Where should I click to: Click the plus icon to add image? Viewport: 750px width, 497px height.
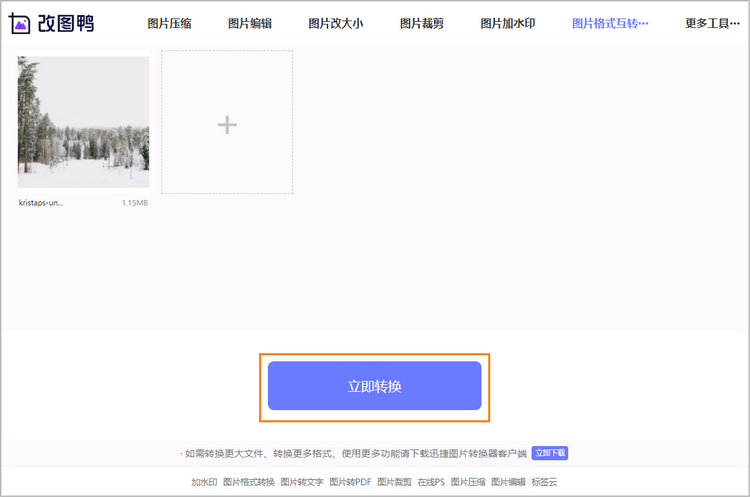[227, 124]
